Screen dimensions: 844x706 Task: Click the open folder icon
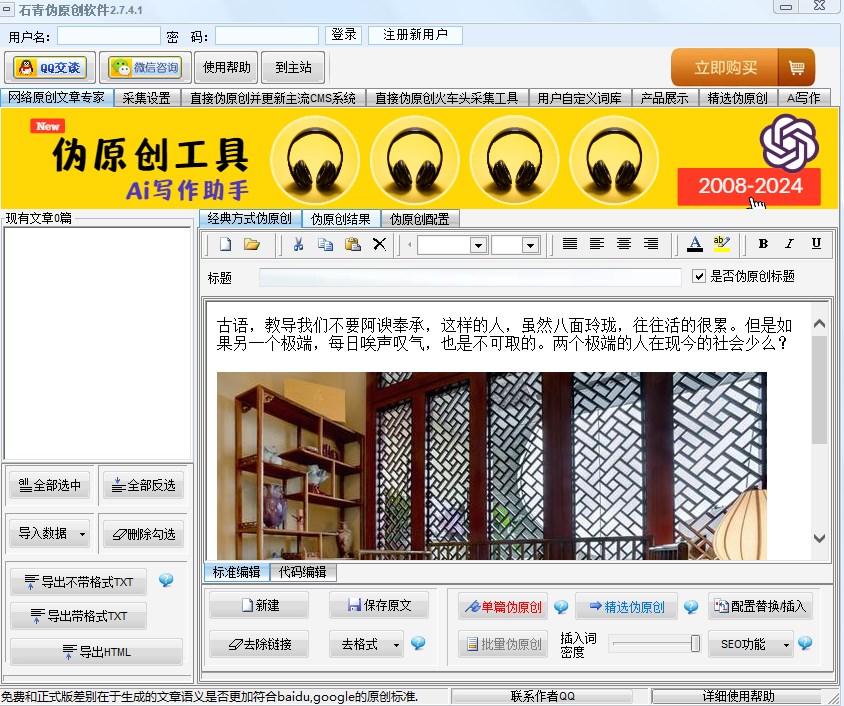click(252, 244)
